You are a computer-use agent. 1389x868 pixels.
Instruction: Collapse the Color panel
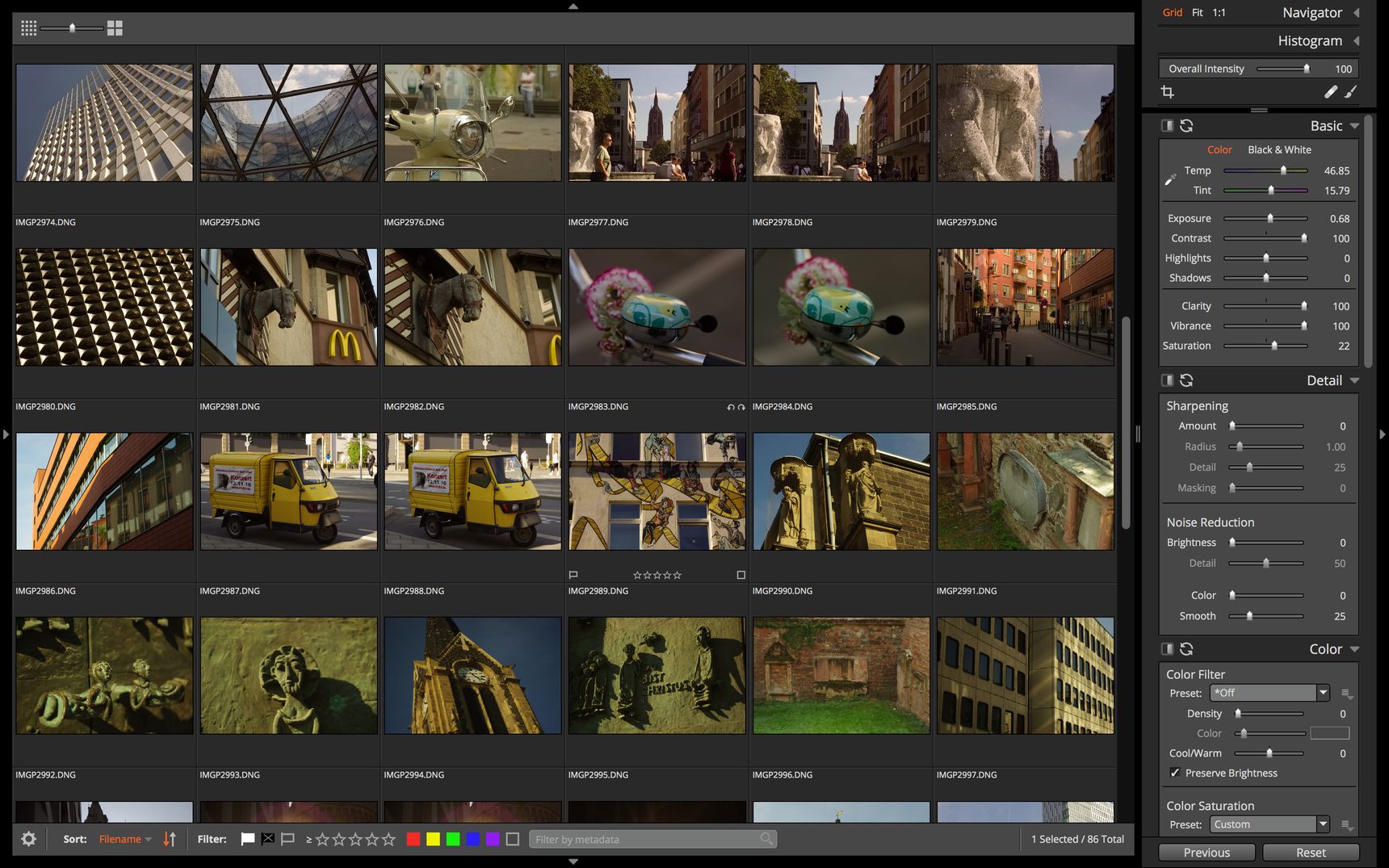pyautogui.click(x=1355, y=650)
